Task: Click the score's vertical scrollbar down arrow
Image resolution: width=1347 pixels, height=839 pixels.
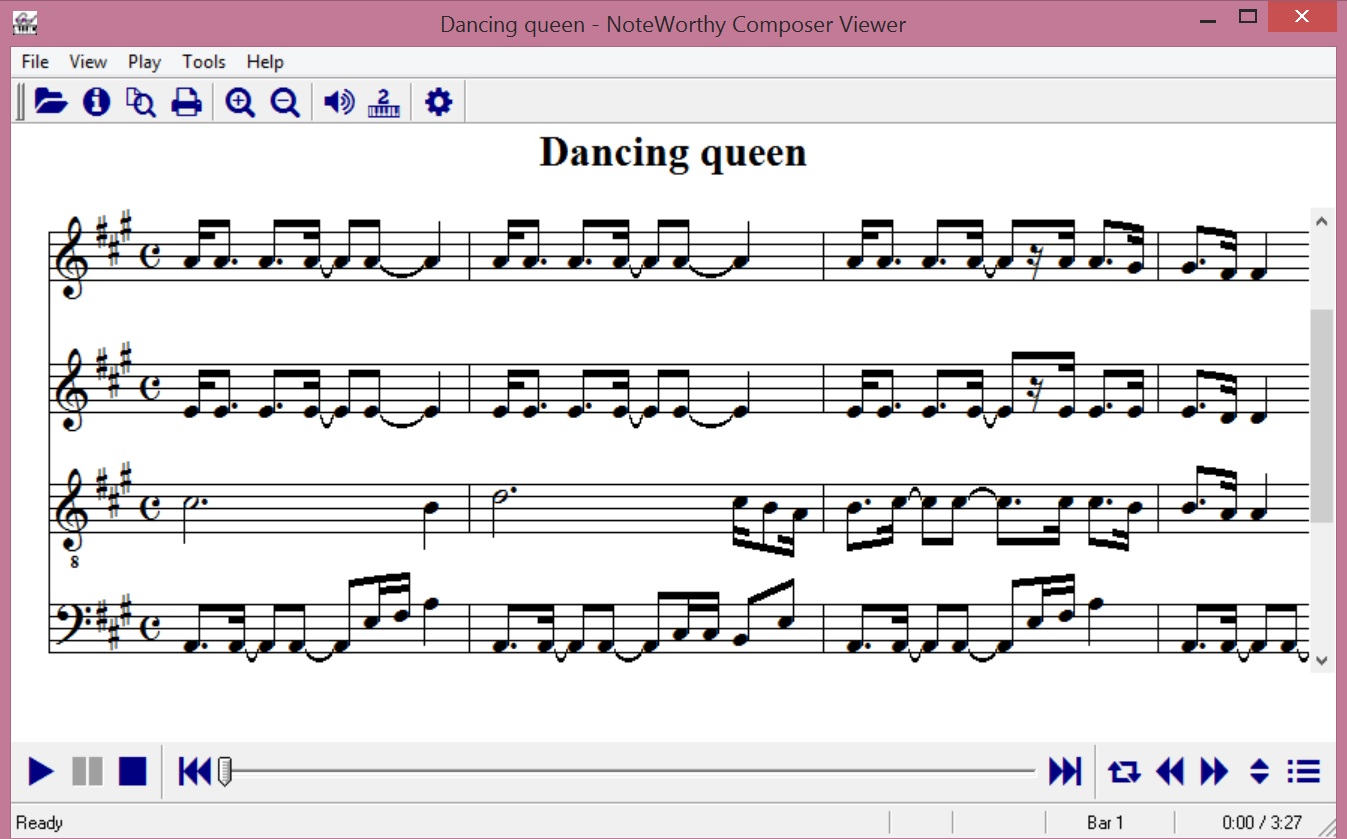Action: pyautogui.click(x=1321, y=660)
